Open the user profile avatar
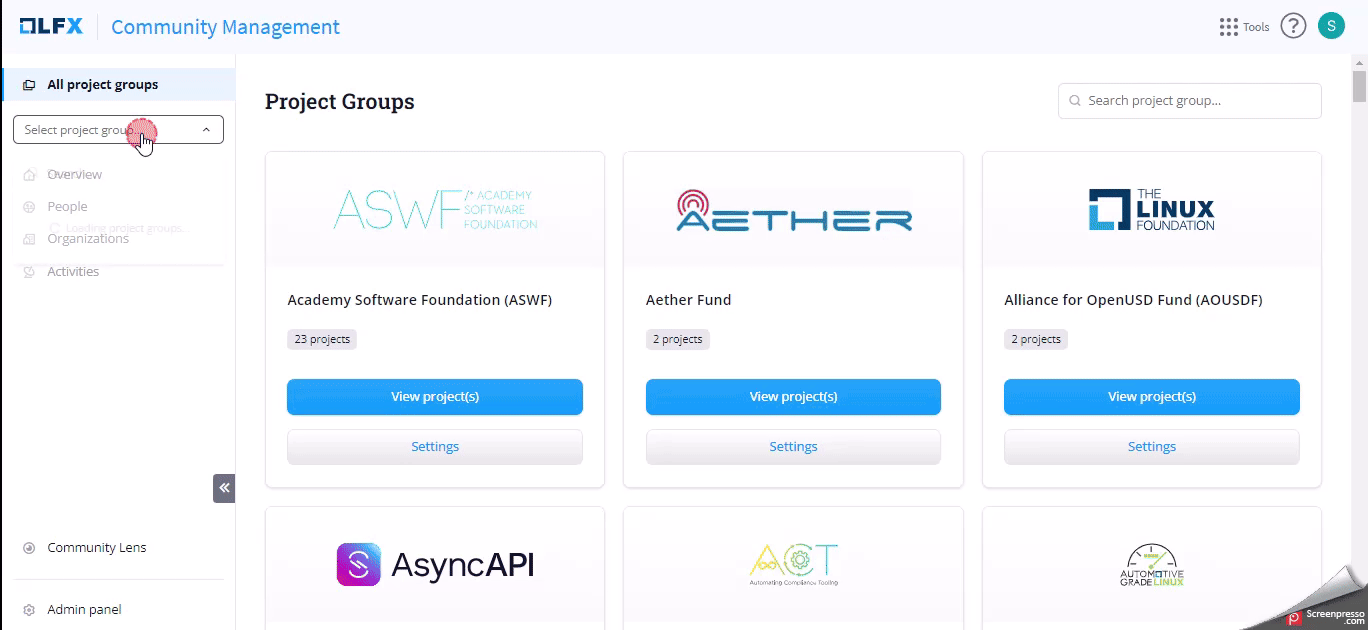The height and width of the screenshot is (630, 1368). pos(1331,27)
